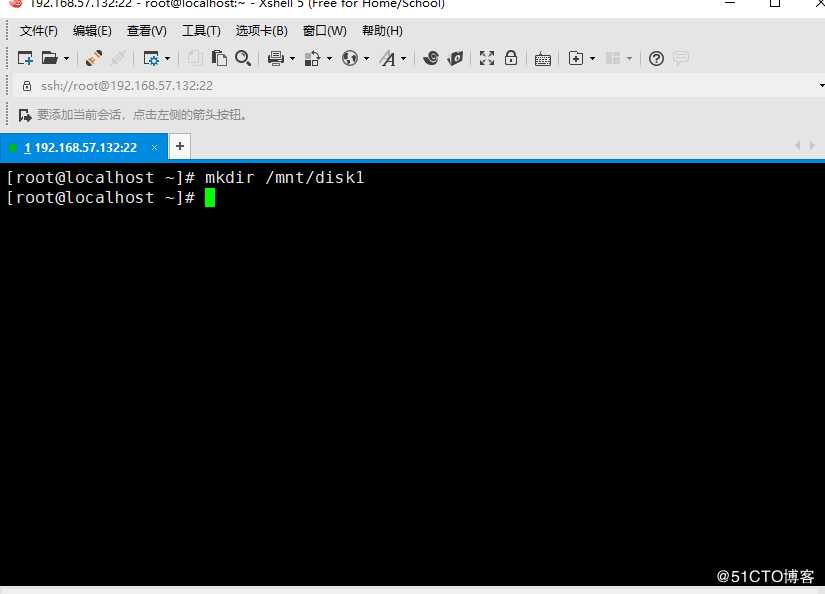Click the grayed layout tiles icon
Image resolution: width=825 pixels, height=594 pixels.
coord(613,58)
